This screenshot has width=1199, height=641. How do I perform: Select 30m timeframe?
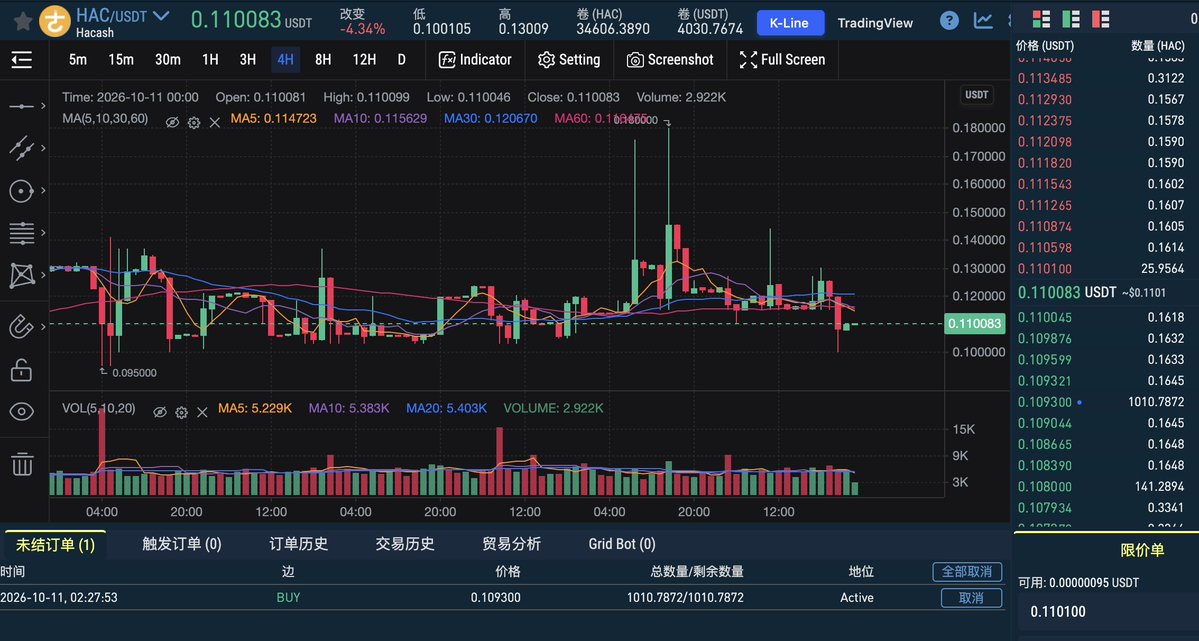[167, 60]
